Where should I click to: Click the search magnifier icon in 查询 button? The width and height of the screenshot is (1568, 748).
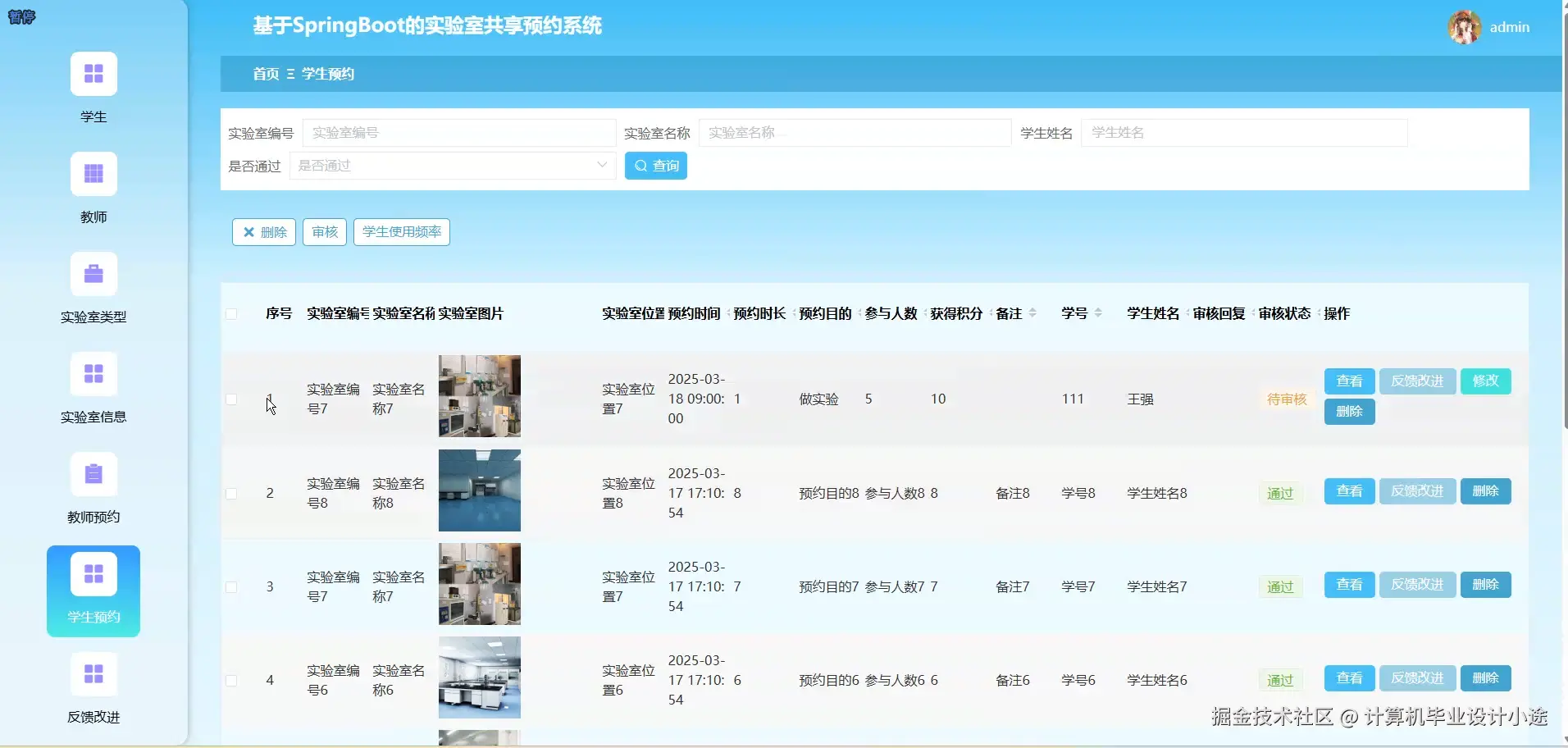point(642,166)
